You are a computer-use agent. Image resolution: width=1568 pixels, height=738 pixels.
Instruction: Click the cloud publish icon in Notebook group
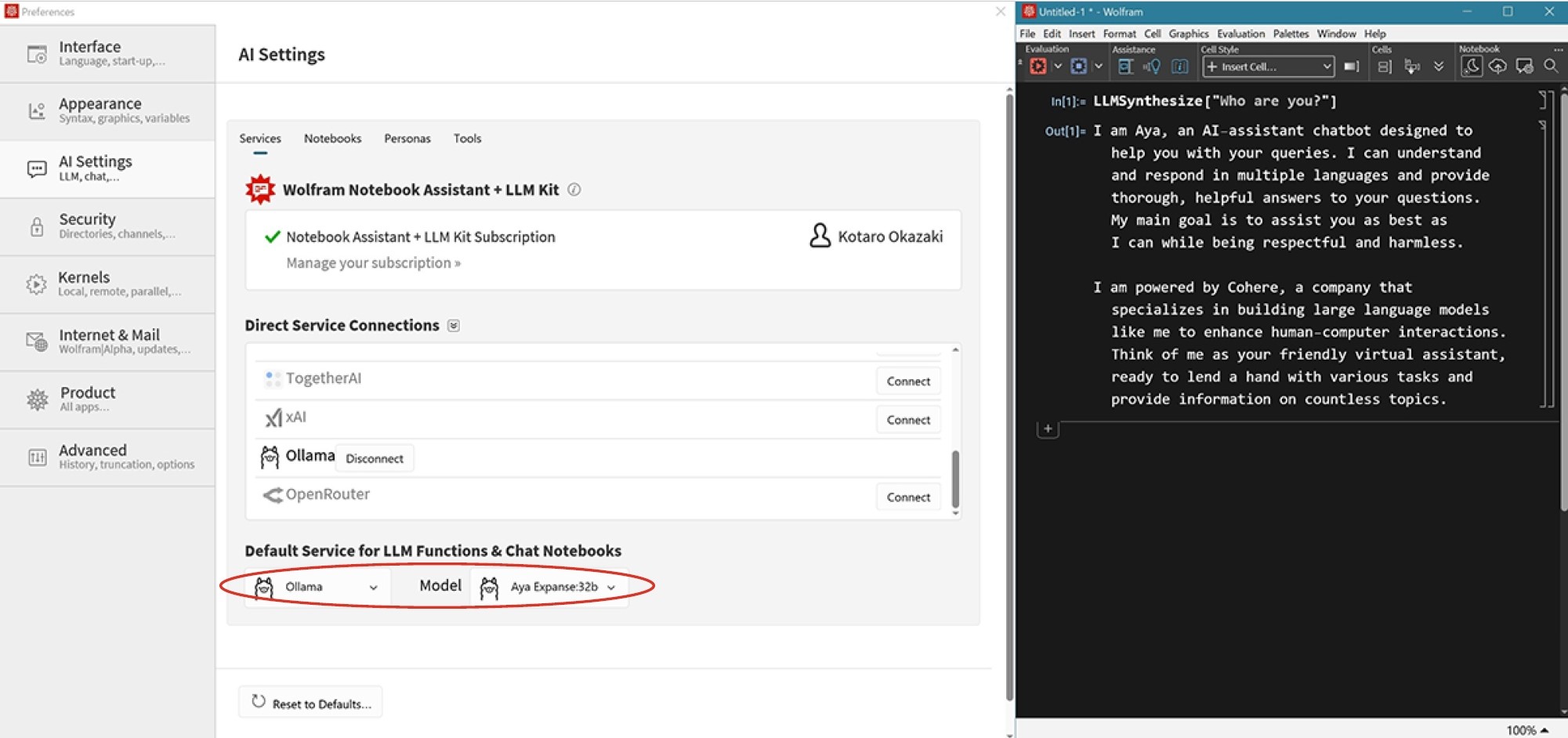click(1497, 67)
